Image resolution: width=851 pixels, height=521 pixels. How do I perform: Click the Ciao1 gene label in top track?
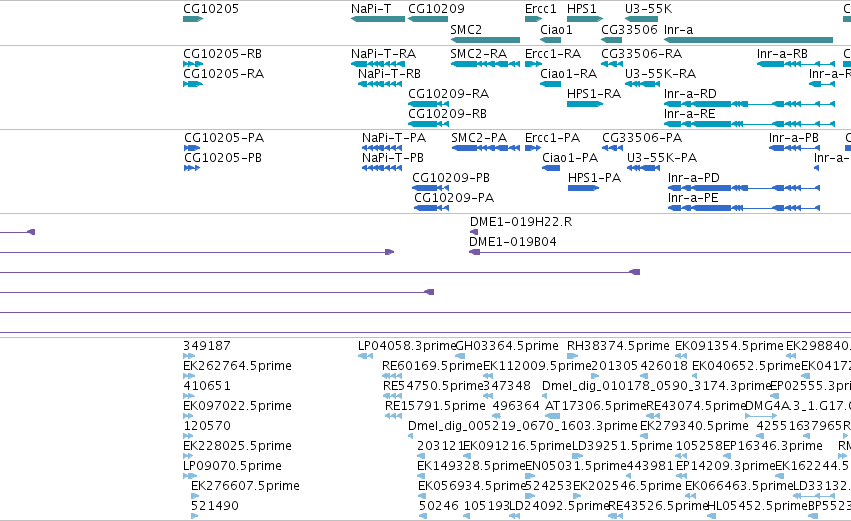tap(556, 29)
